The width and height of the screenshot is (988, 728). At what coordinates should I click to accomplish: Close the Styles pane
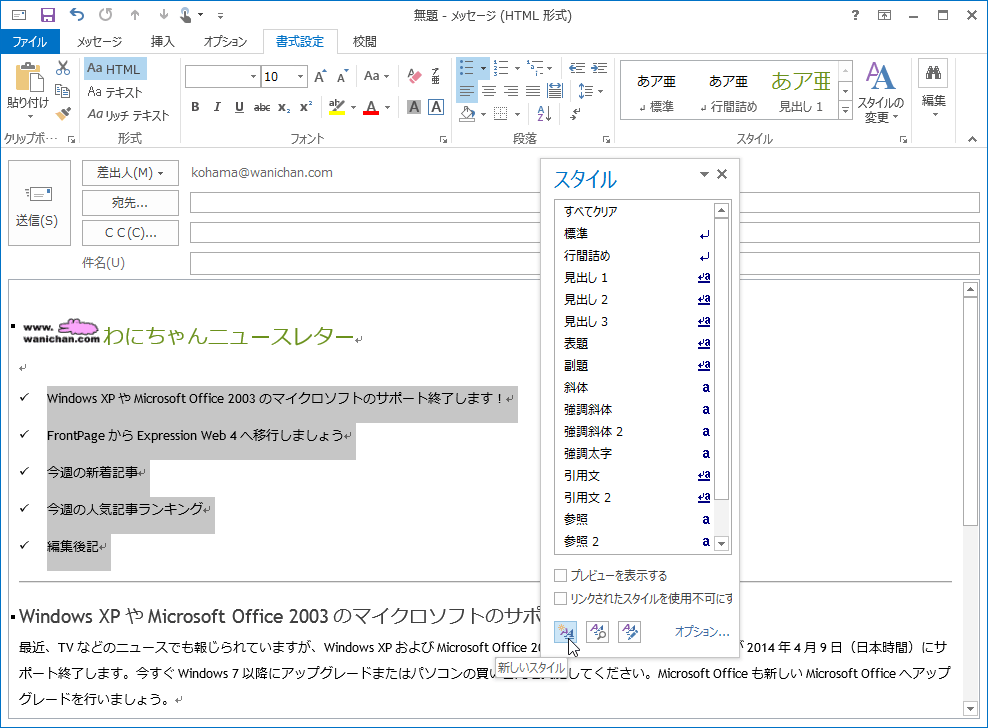pos(722,175)
